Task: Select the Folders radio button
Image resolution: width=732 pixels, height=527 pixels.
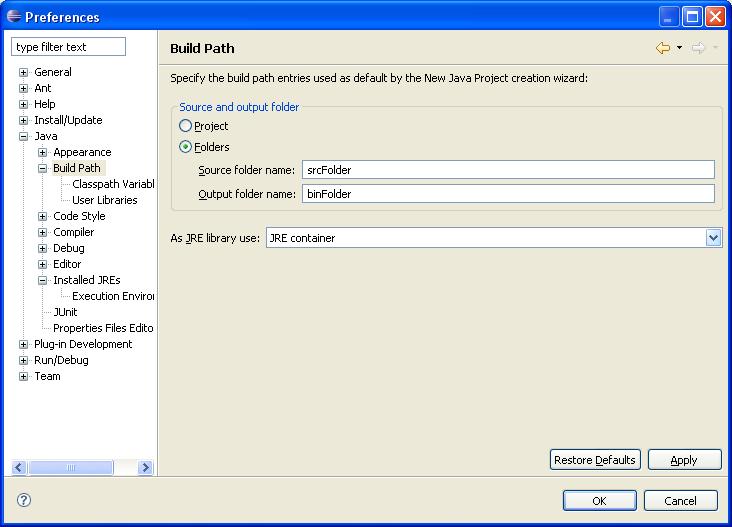Action: click(x=185, y=147)
